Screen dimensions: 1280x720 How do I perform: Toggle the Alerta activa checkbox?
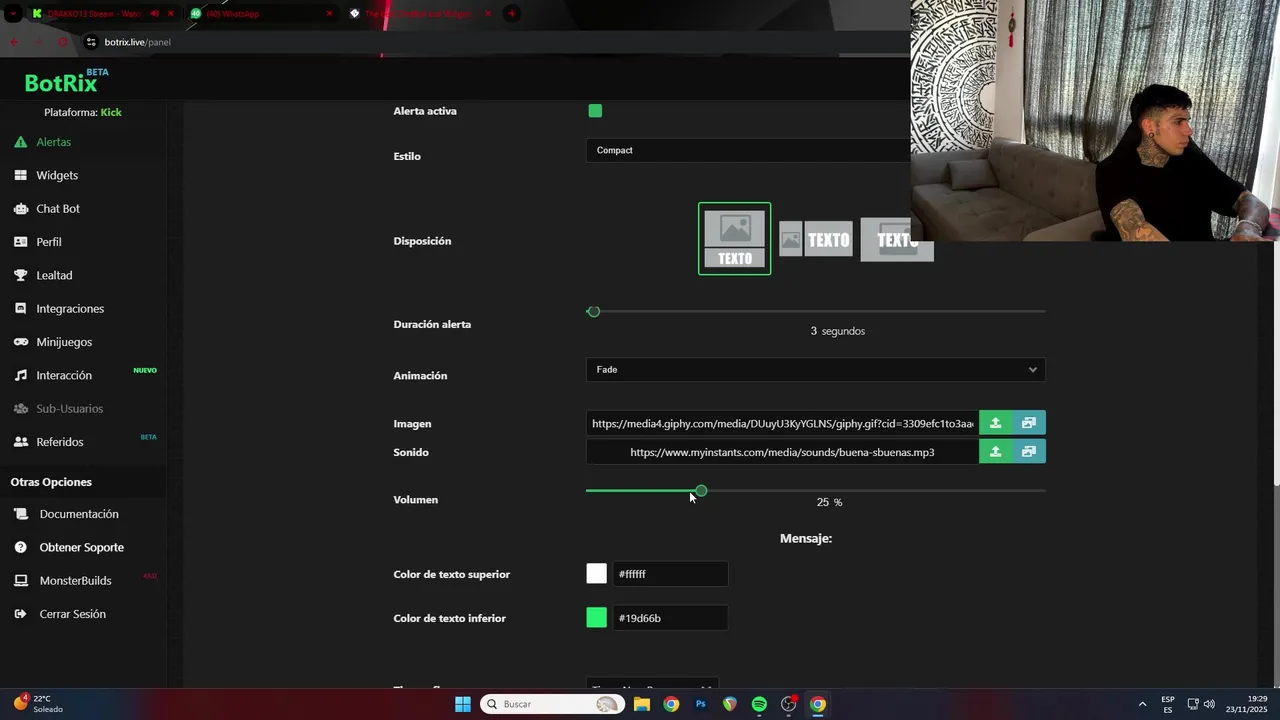[x=595, y=111]
